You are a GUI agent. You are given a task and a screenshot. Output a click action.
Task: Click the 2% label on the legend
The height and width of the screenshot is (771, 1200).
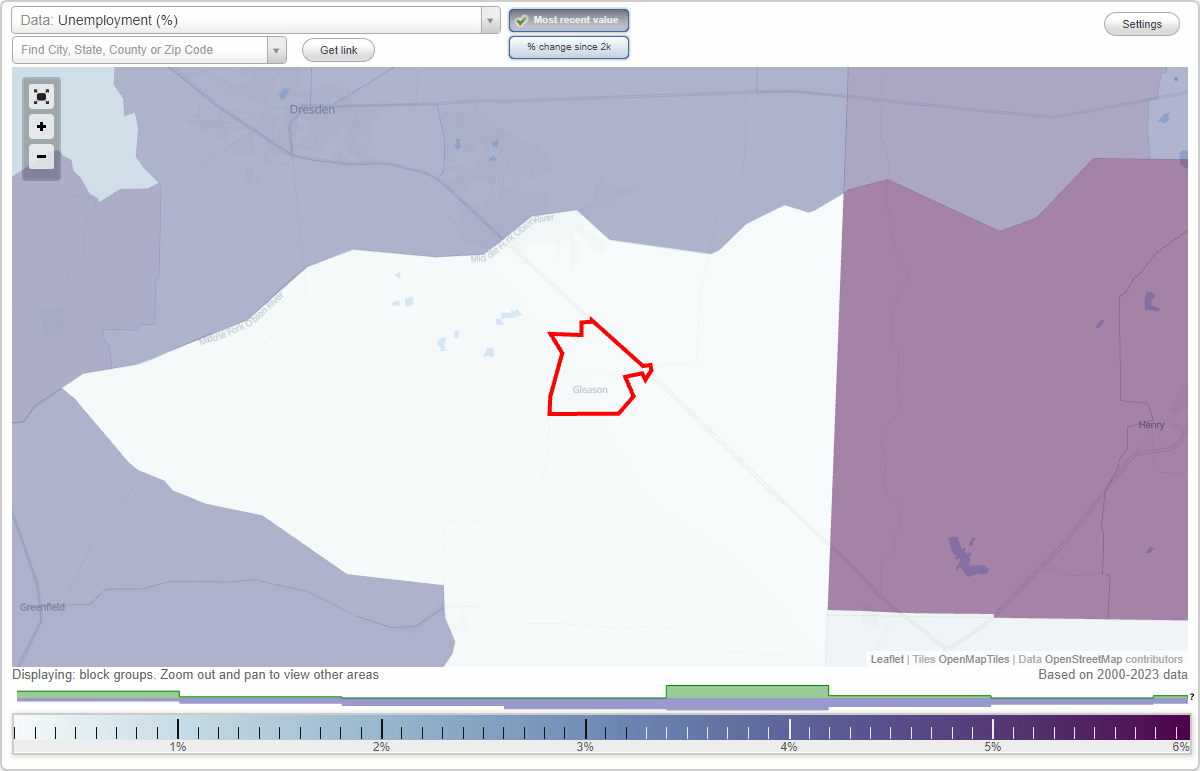tap(381, 747)
